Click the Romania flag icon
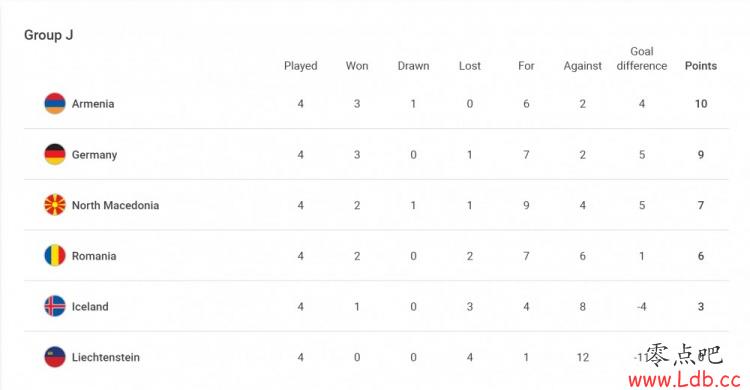Viewport: 750px width, 390px height. tap(55, 256)
